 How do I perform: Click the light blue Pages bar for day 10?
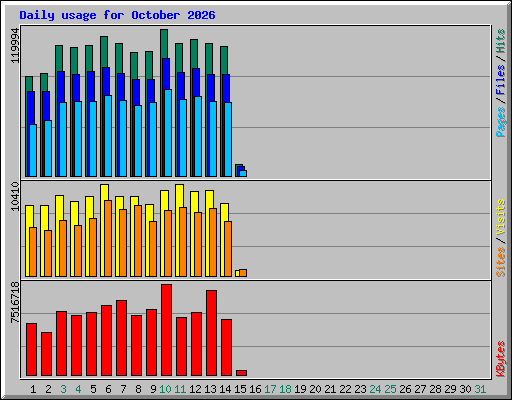pyautogui.click(x=168, y=133)
